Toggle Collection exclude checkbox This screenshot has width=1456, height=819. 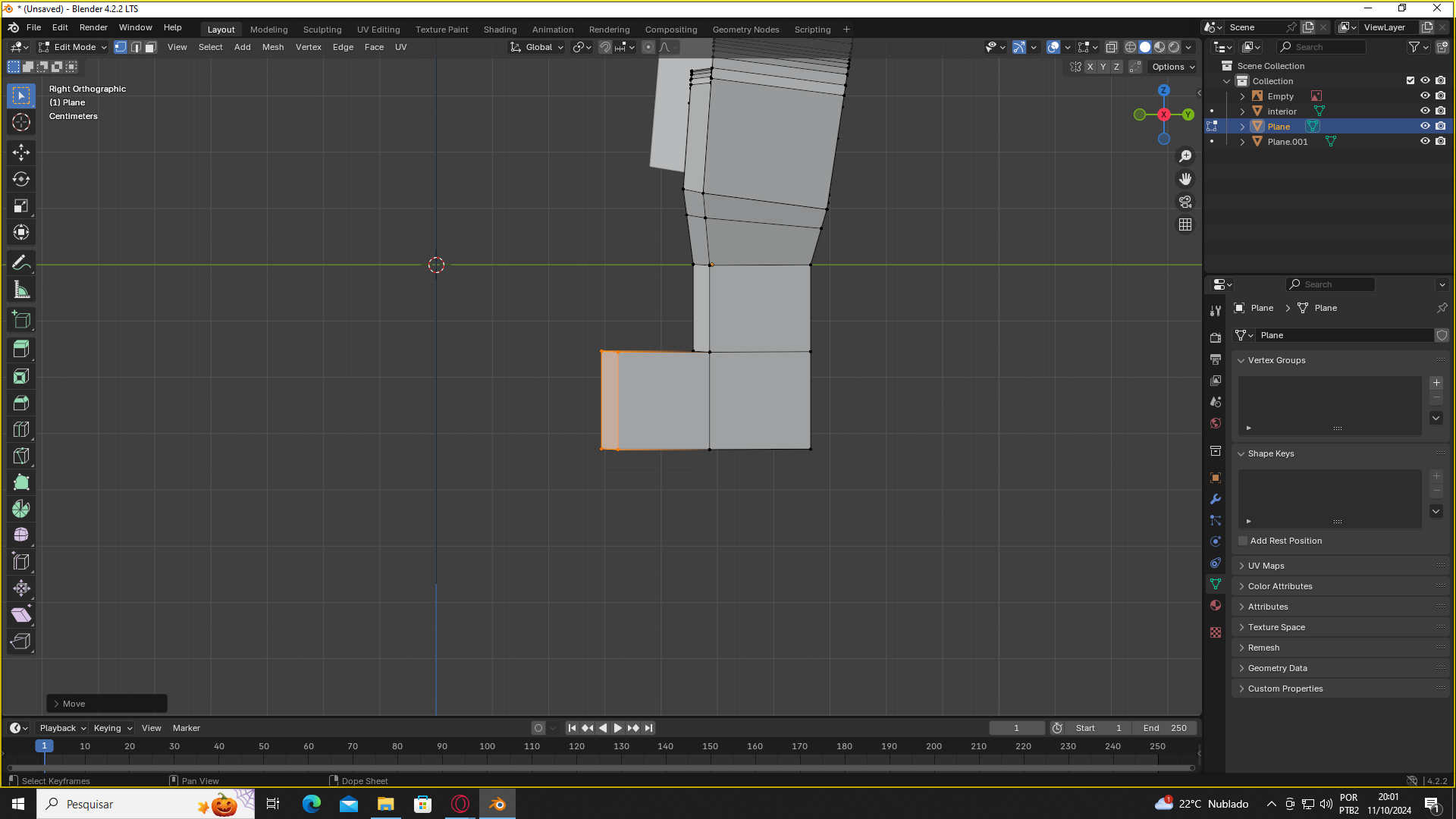(x=1410, y=80)
